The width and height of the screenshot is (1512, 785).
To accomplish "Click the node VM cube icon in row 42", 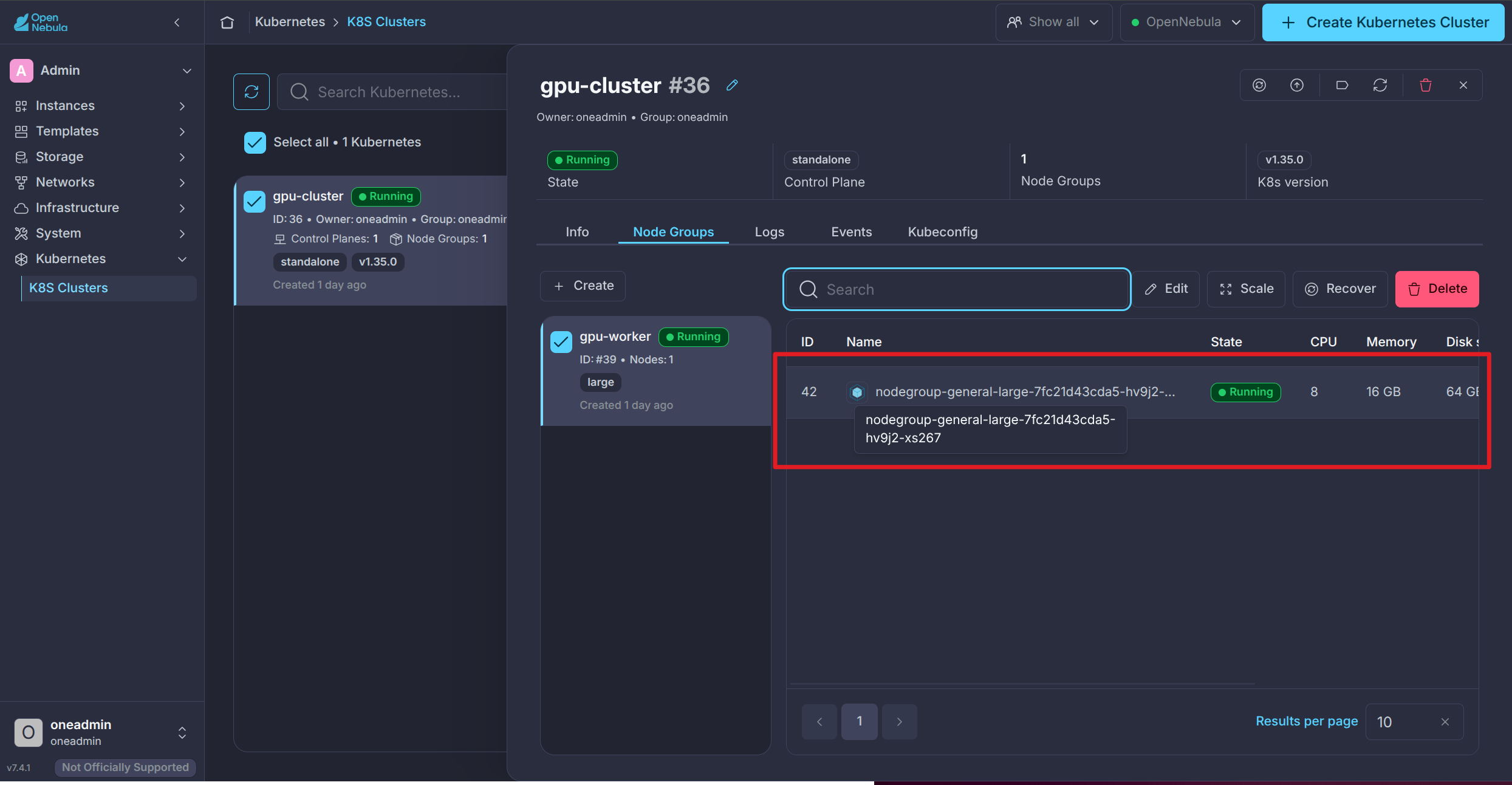I will [x=857, y=392].
